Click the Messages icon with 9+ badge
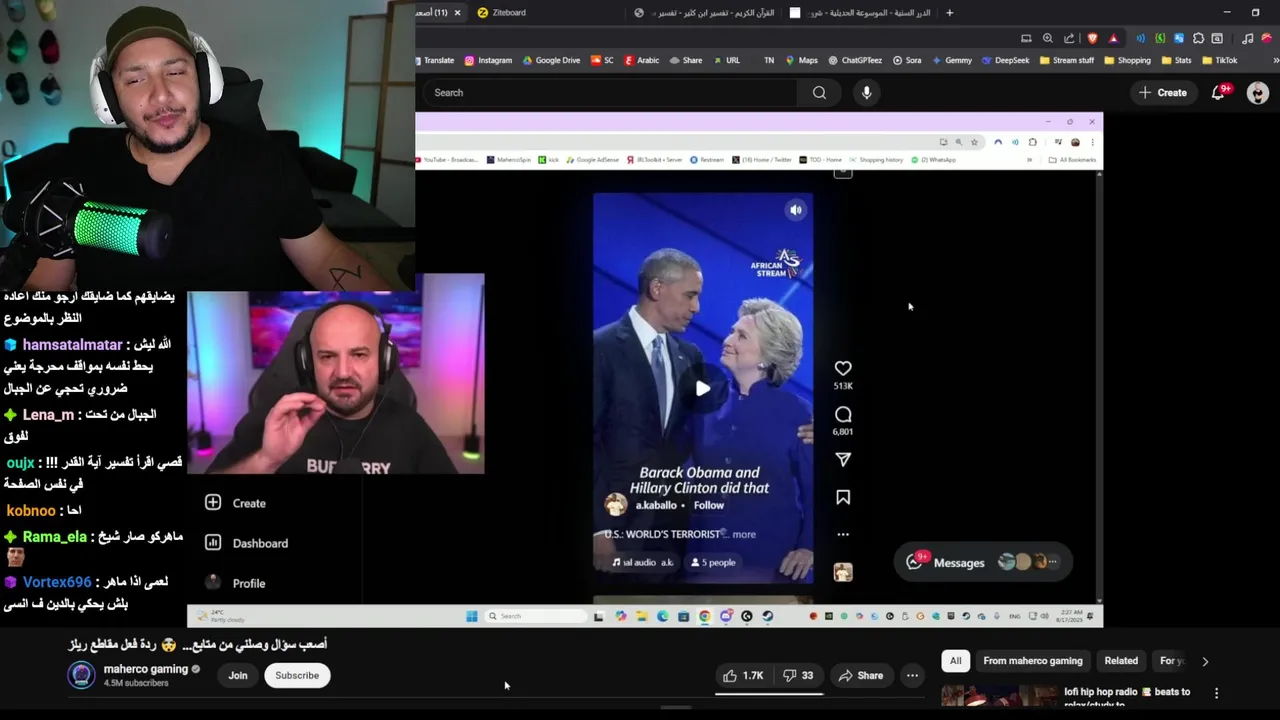 pyautogui.click(x=914, y=562)
